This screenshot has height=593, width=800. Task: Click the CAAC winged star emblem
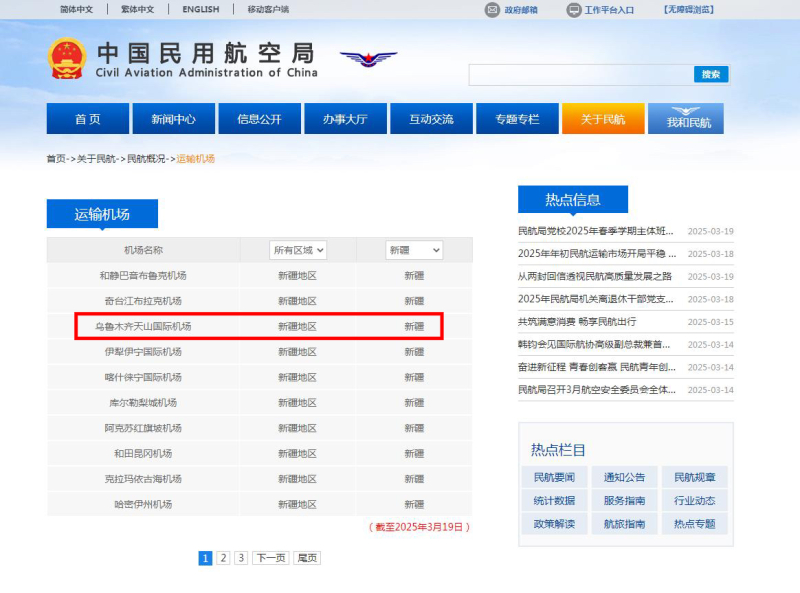coord(368,58)
